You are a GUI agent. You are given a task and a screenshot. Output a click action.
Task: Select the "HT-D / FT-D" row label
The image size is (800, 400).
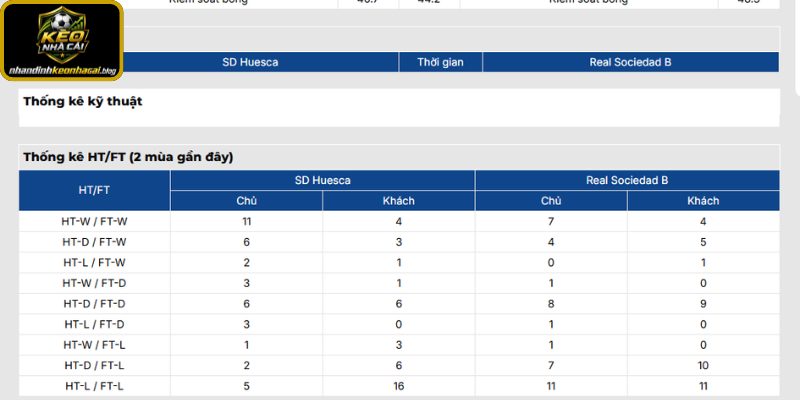click(94, 304)
